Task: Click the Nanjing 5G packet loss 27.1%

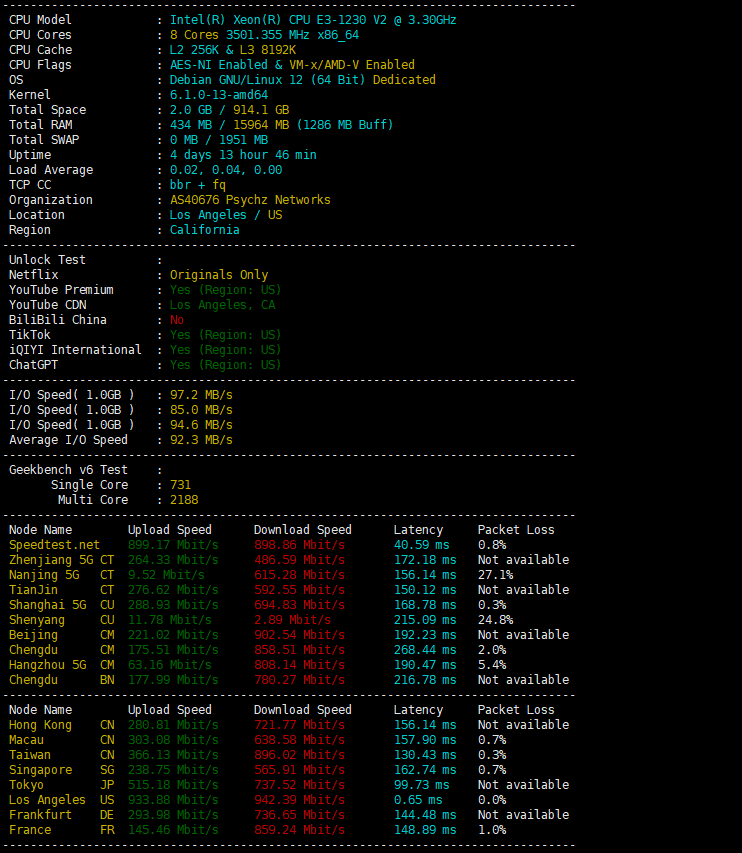Action: coord(495,575)
